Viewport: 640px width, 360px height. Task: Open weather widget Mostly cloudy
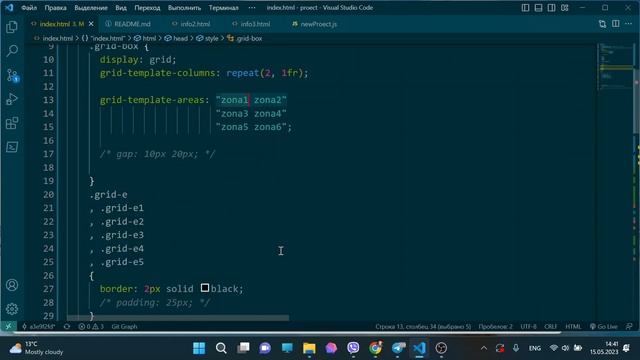37,348
